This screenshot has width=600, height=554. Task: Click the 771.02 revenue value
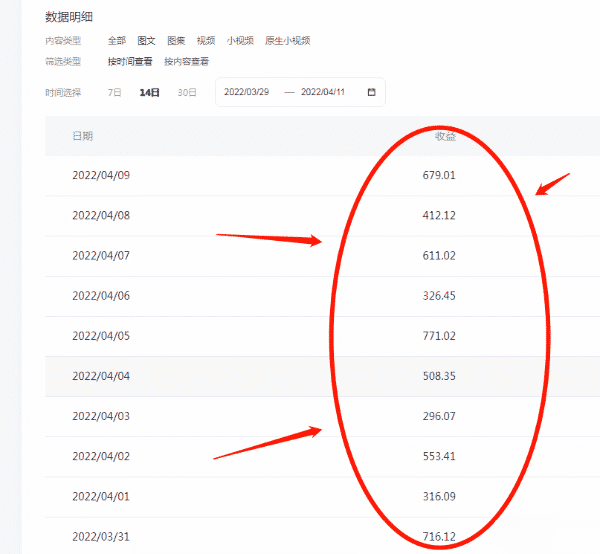pos(438,336)
